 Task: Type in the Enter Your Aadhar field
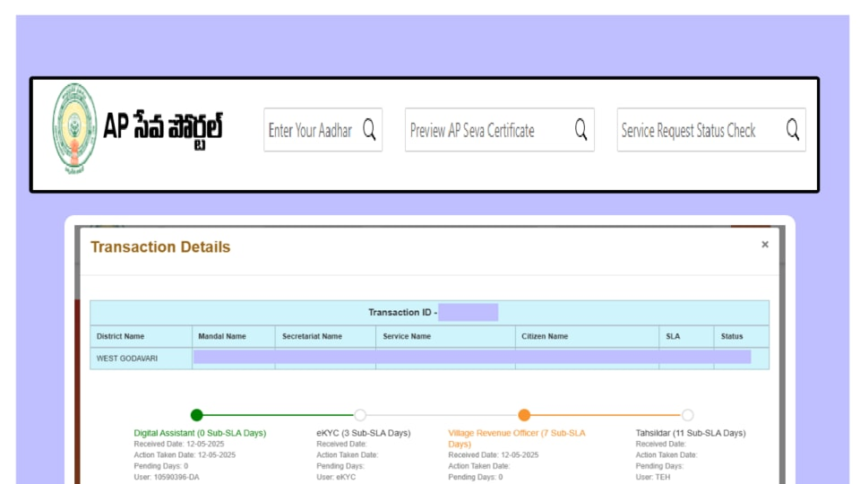tap(310, 130)
